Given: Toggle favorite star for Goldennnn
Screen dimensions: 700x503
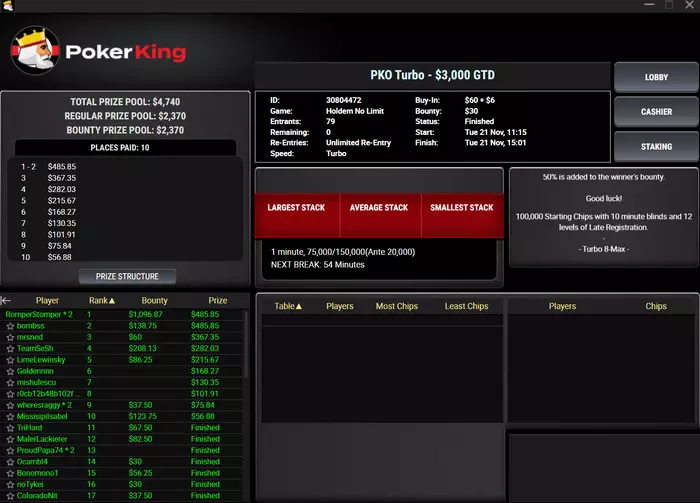Looking at the screenshot, I should tap(10, 371).
